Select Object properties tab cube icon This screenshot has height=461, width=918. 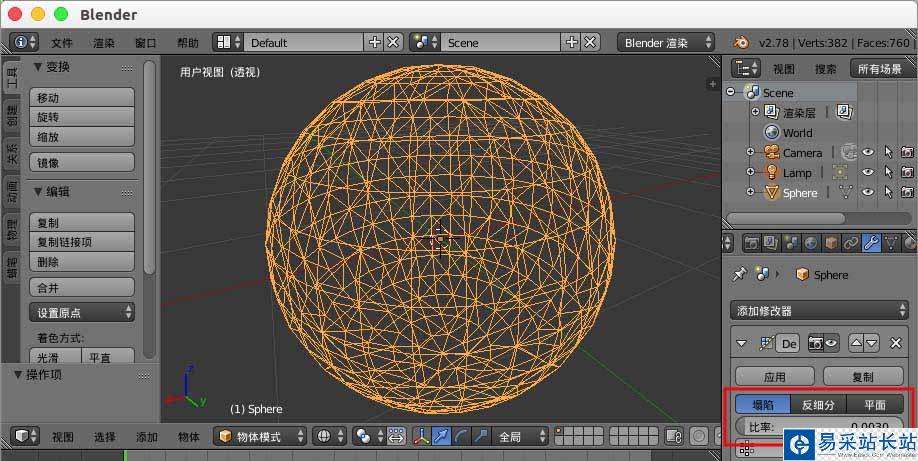click(x=831, y=243)
